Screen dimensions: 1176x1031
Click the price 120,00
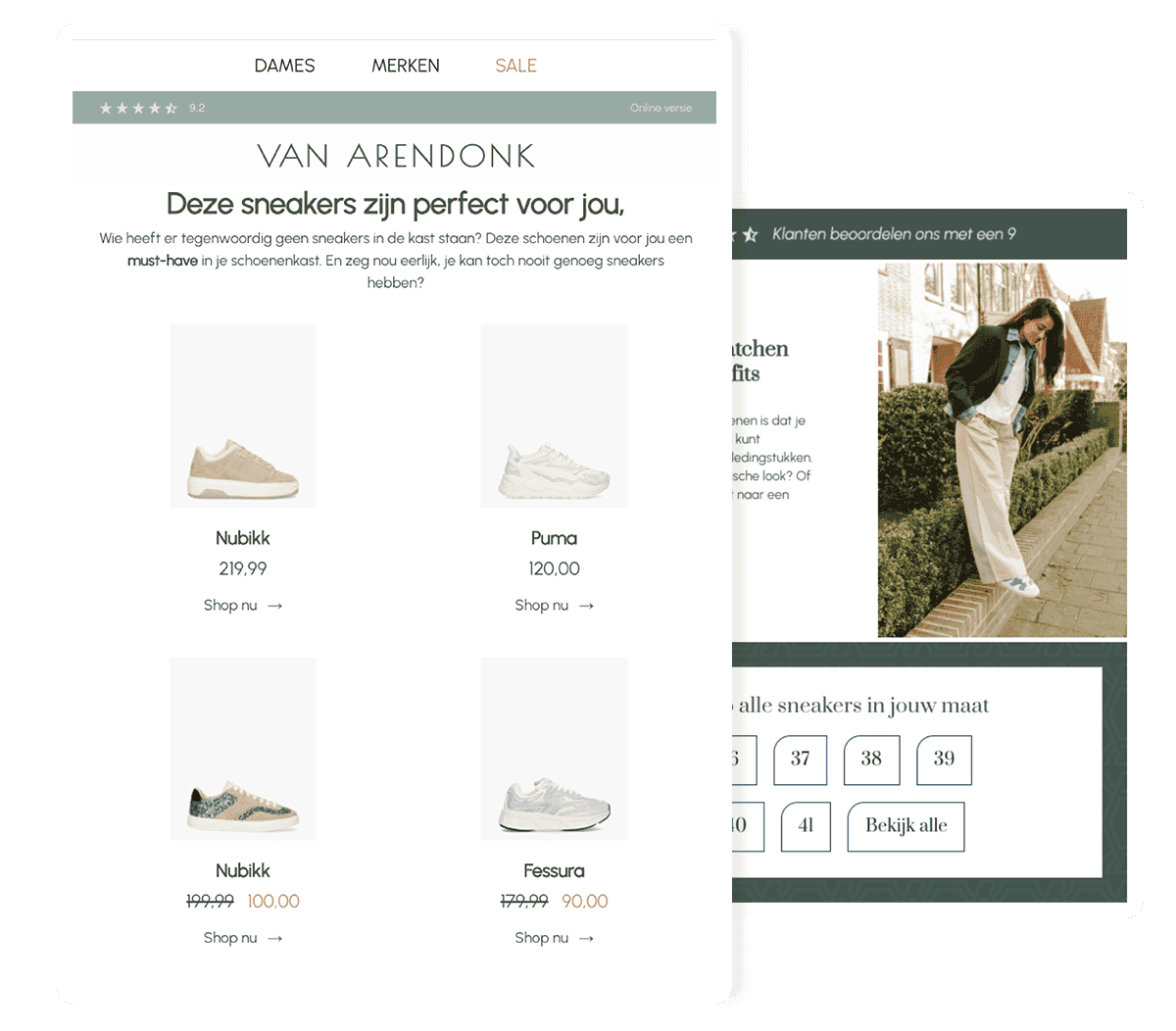click(x=555, y=568)
